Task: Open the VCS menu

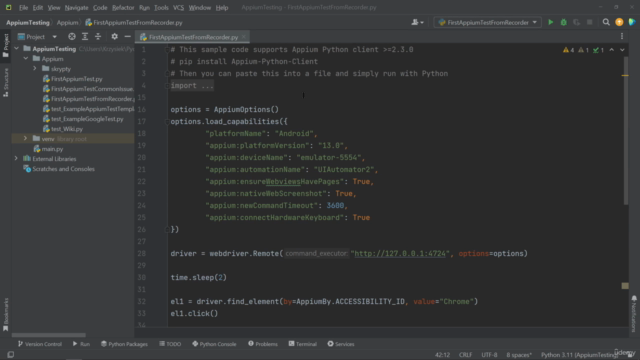Action: 178,7
